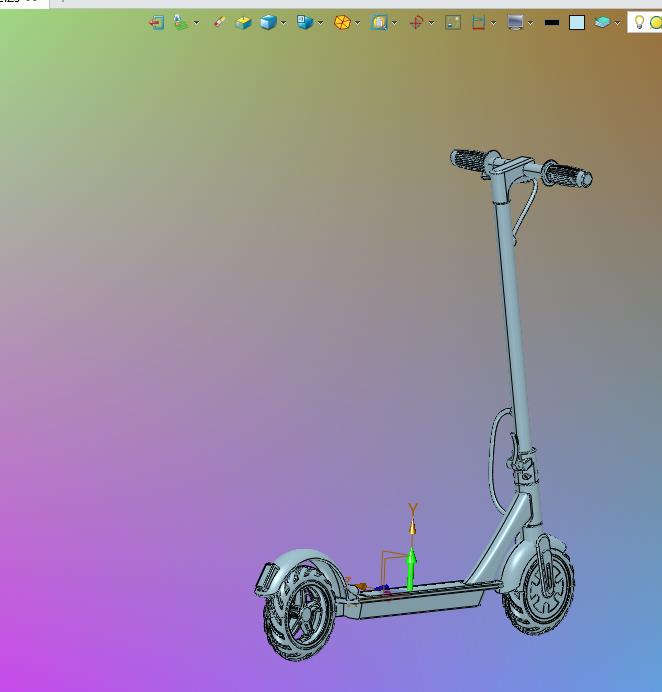Click the green arrow drag handle

point(411,568)
